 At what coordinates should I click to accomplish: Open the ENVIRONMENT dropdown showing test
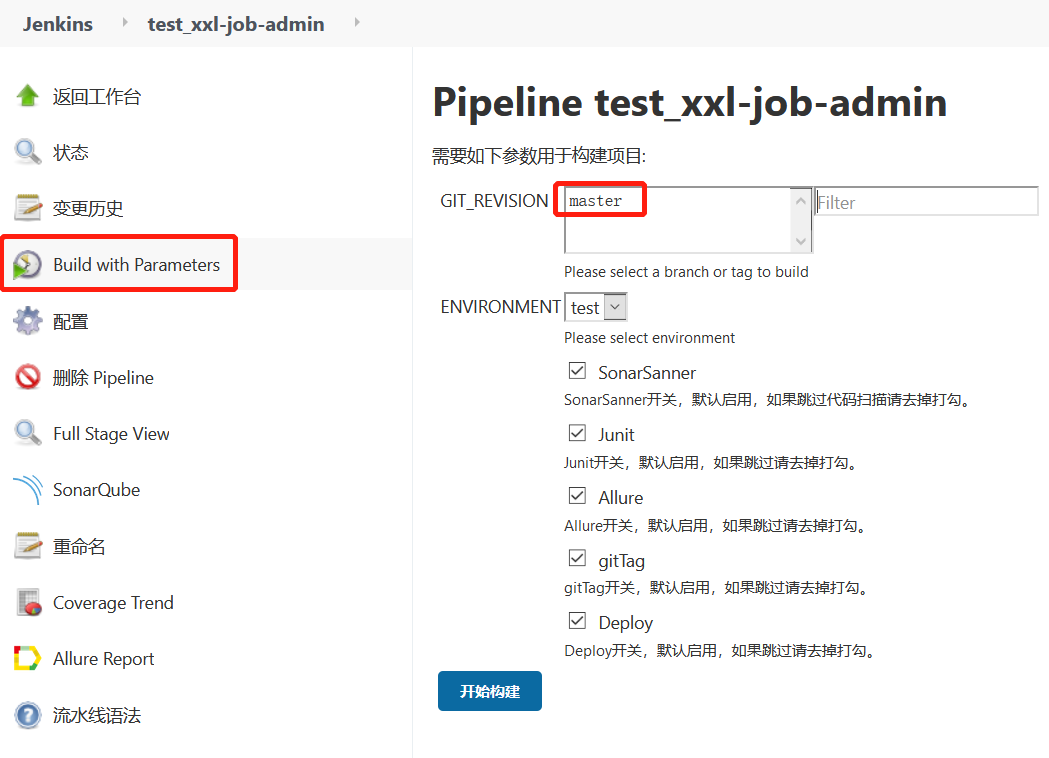[x=596, y=307]
